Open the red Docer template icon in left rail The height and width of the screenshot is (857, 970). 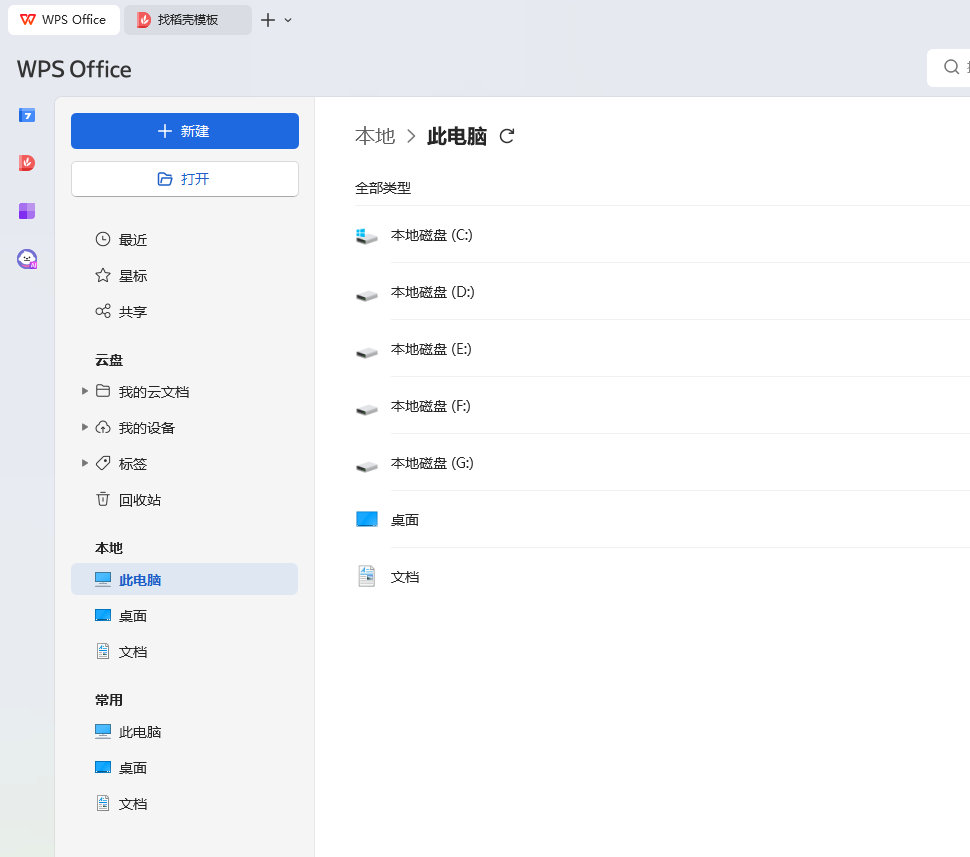click(27, 163)
